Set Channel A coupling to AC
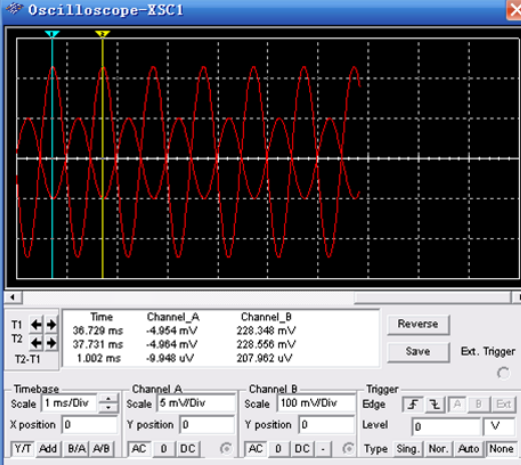The image size is (521, 465). 139,449
